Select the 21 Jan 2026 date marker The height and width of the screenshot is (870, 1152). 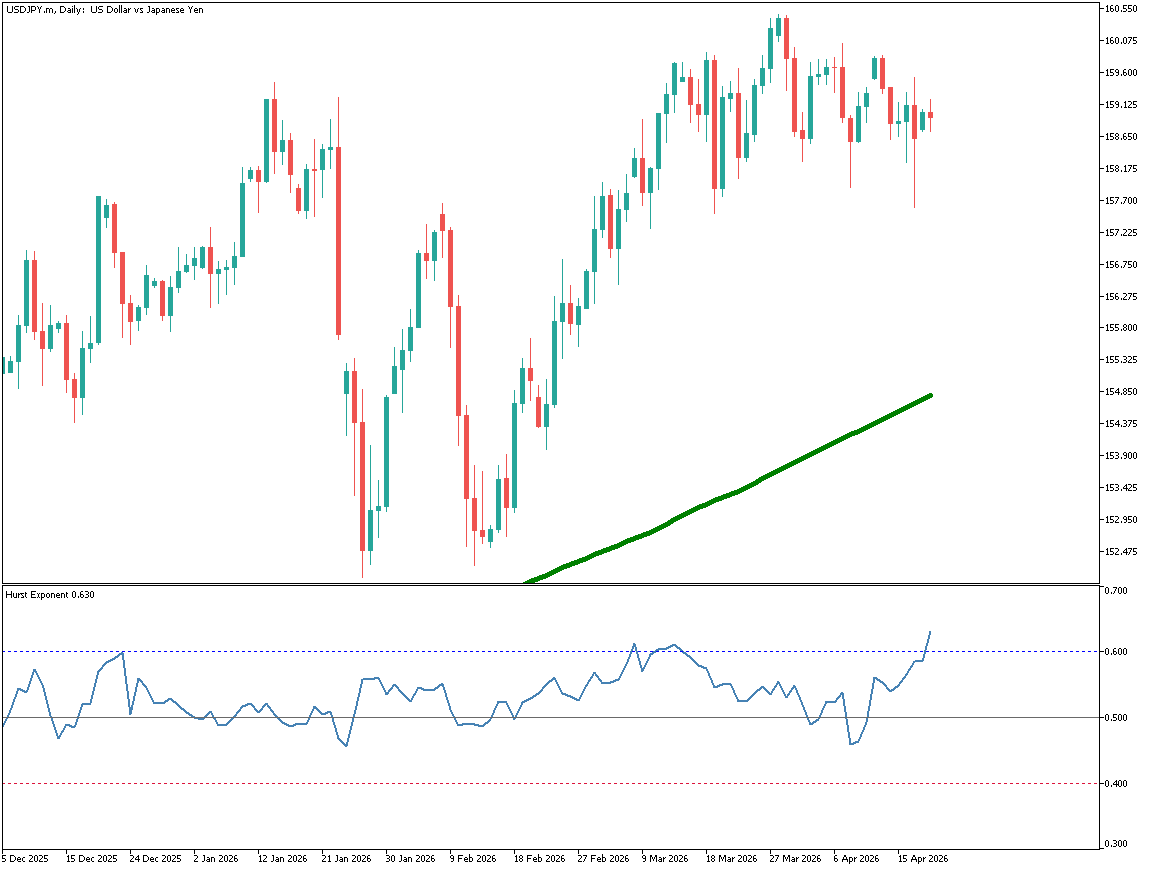345,859
